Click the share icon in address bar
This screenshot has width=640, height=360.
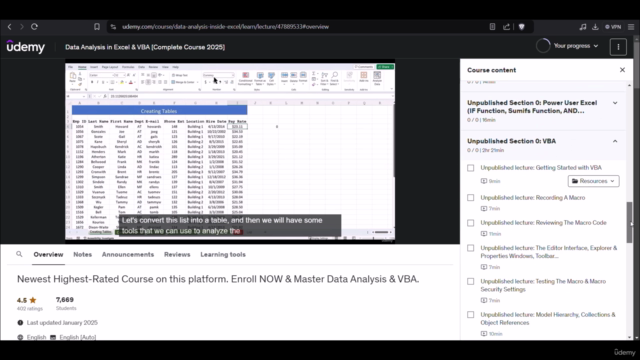(x=507, y=27)
